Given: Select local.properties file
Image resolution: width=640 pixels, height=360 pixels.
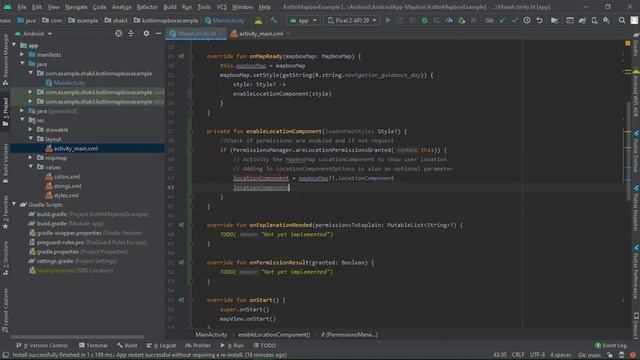Looking at the screenshot, I should pyautogui.click(x=56, y=271).
